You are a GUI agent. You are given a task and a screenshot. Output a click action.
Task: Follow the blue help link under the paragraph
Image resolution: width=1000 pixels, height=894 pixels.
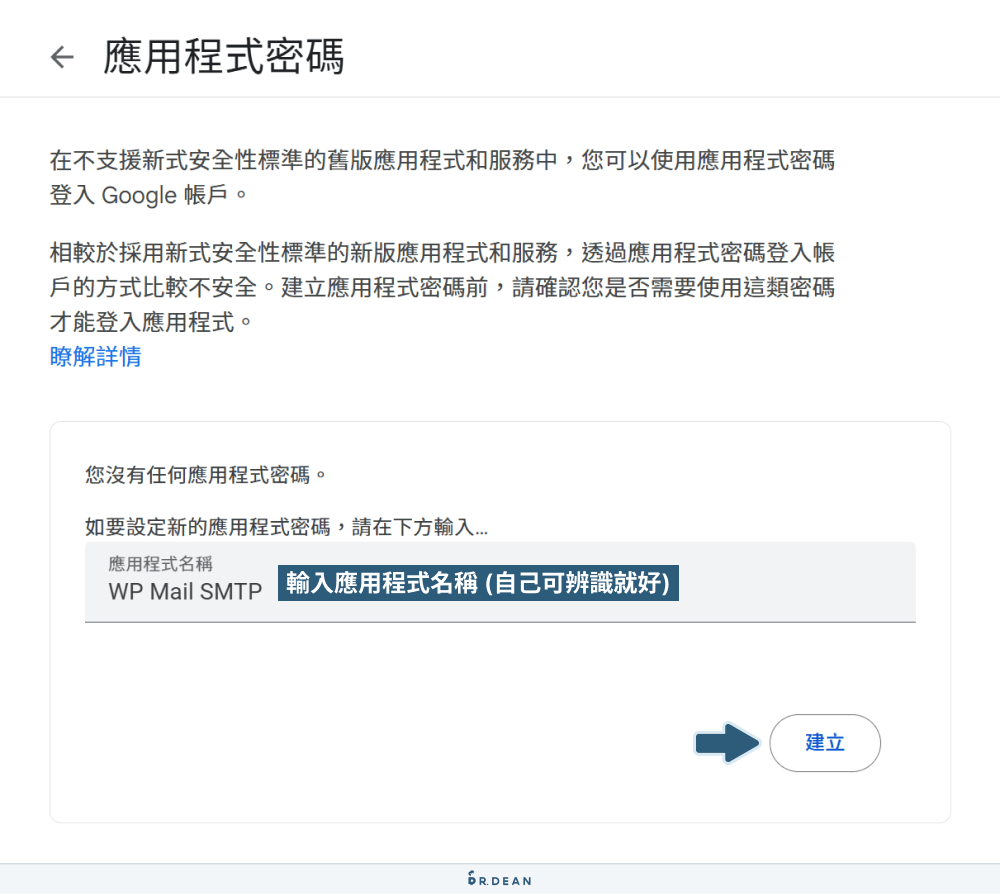[x=93, y=357]
